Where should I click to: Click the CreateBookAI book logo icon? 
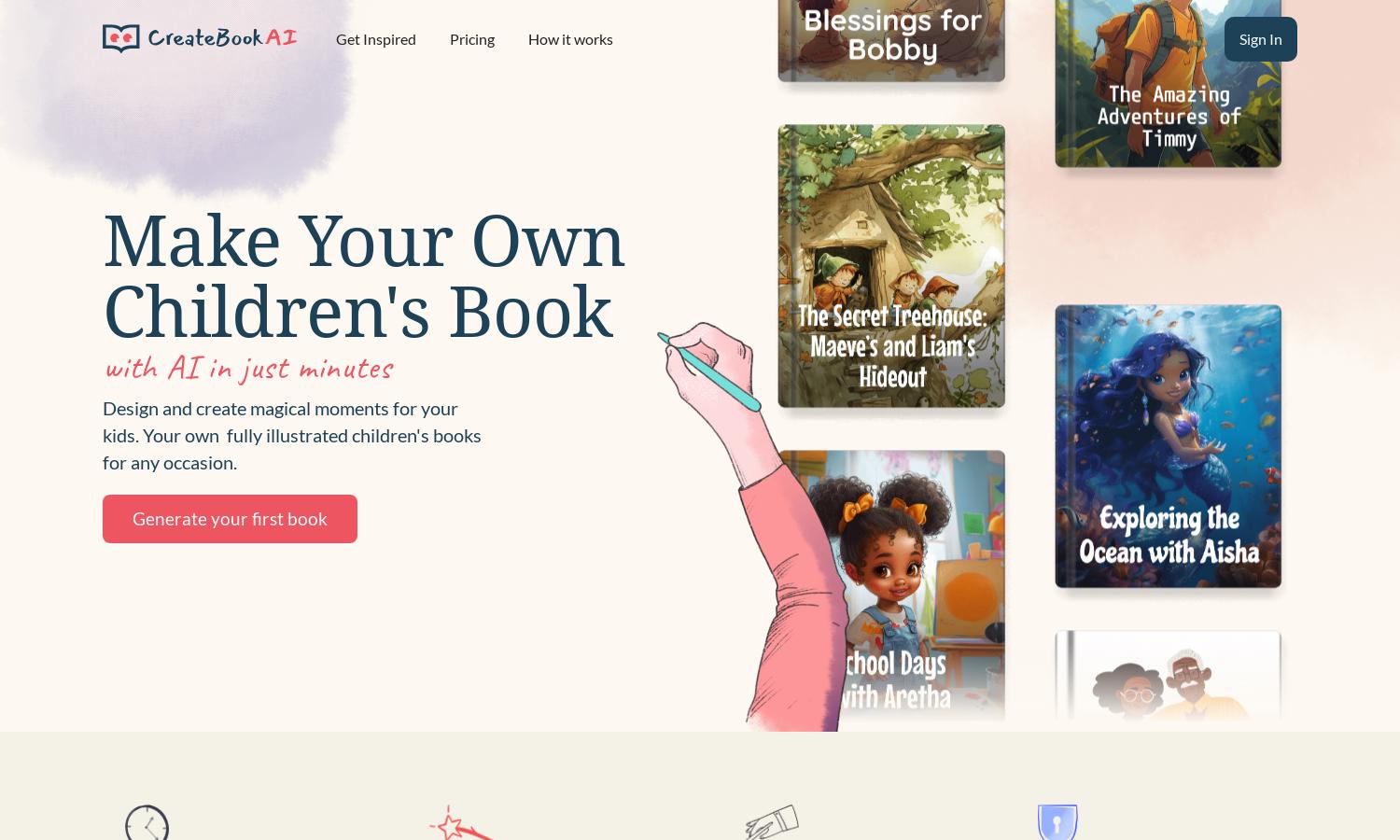click(121, 38)
